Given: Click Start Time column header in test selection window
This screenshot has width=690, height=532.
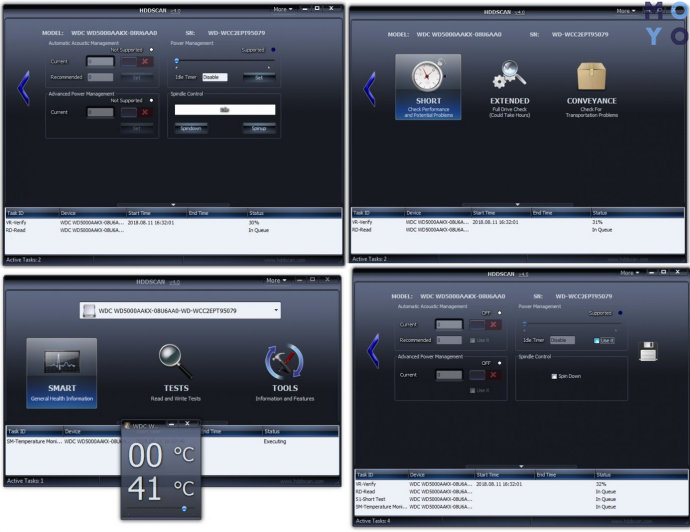Looking at the screenshot, I should (501, 213).
